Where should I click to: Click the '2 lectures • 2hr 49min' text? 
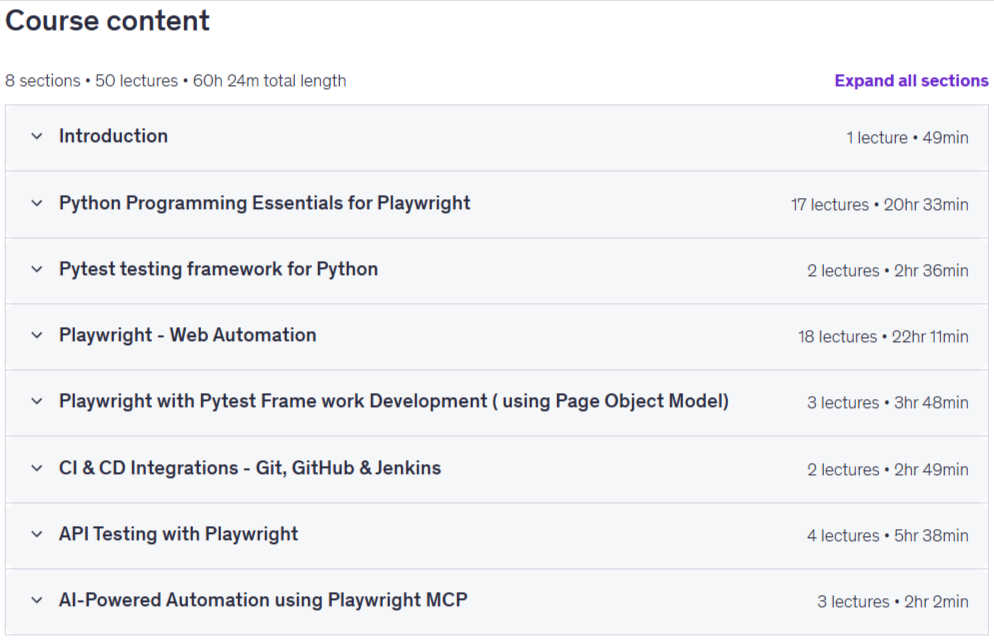point(888,470)
